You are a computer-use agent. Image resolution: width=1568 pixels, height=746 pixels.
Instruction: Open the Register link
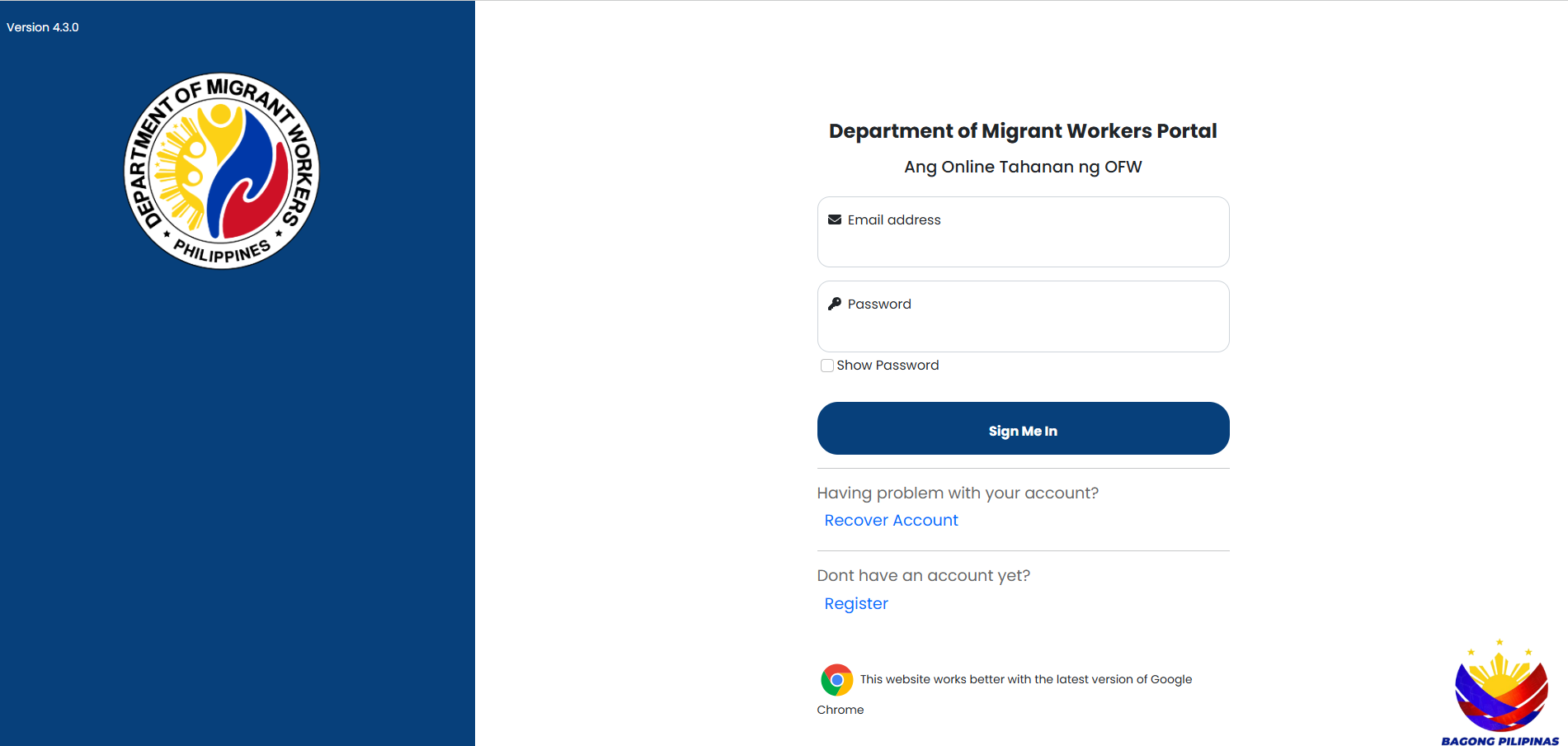[x=856, y=604]
